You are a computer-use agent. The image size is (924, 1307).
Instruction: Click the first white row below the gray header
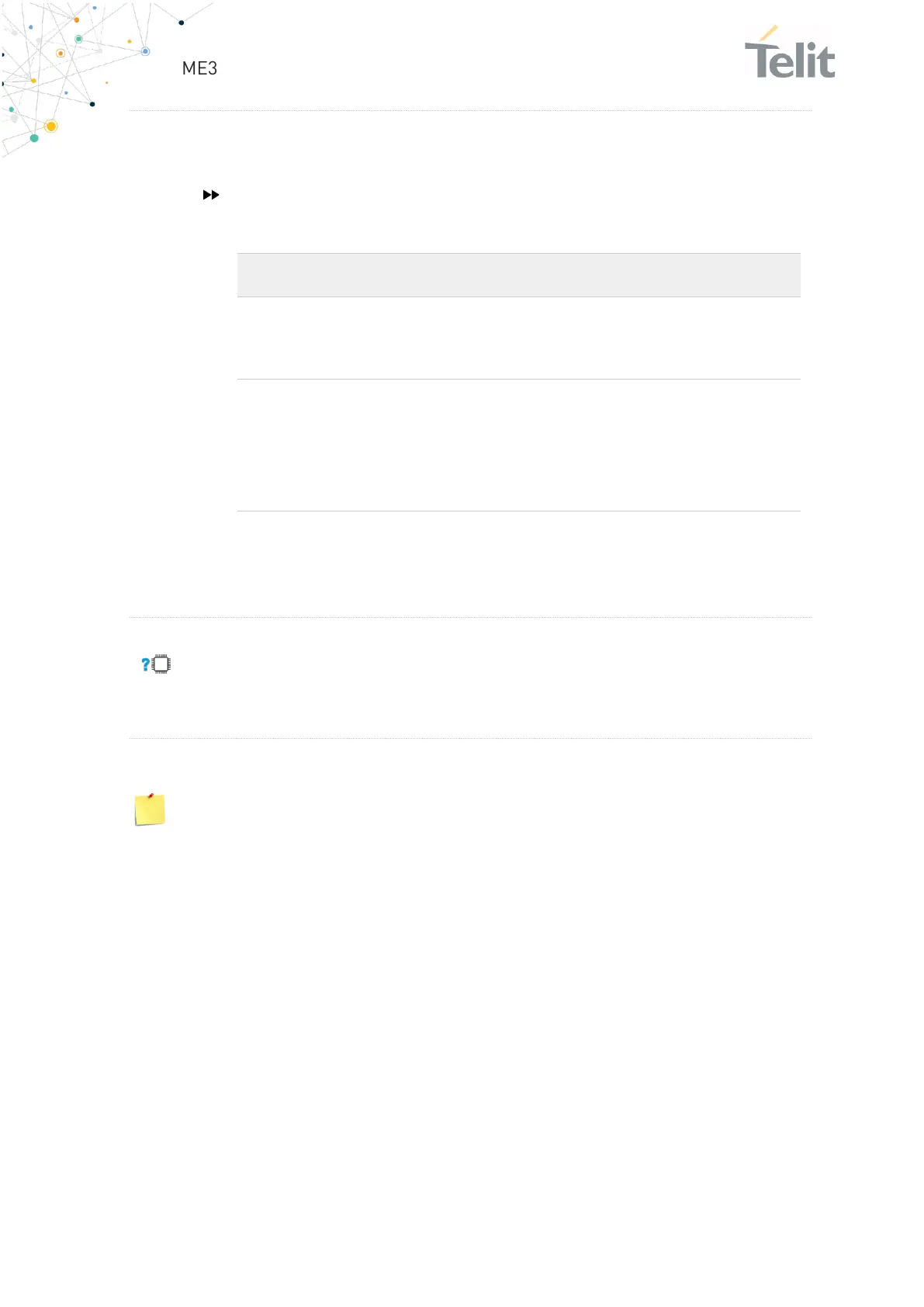click(518, 338)
